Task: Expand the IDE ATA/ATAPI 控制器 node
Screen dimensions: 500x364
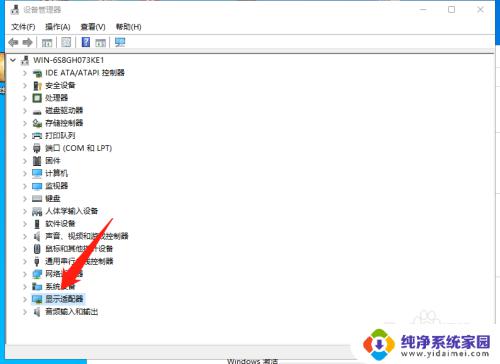Action: [x=25, y=73]
